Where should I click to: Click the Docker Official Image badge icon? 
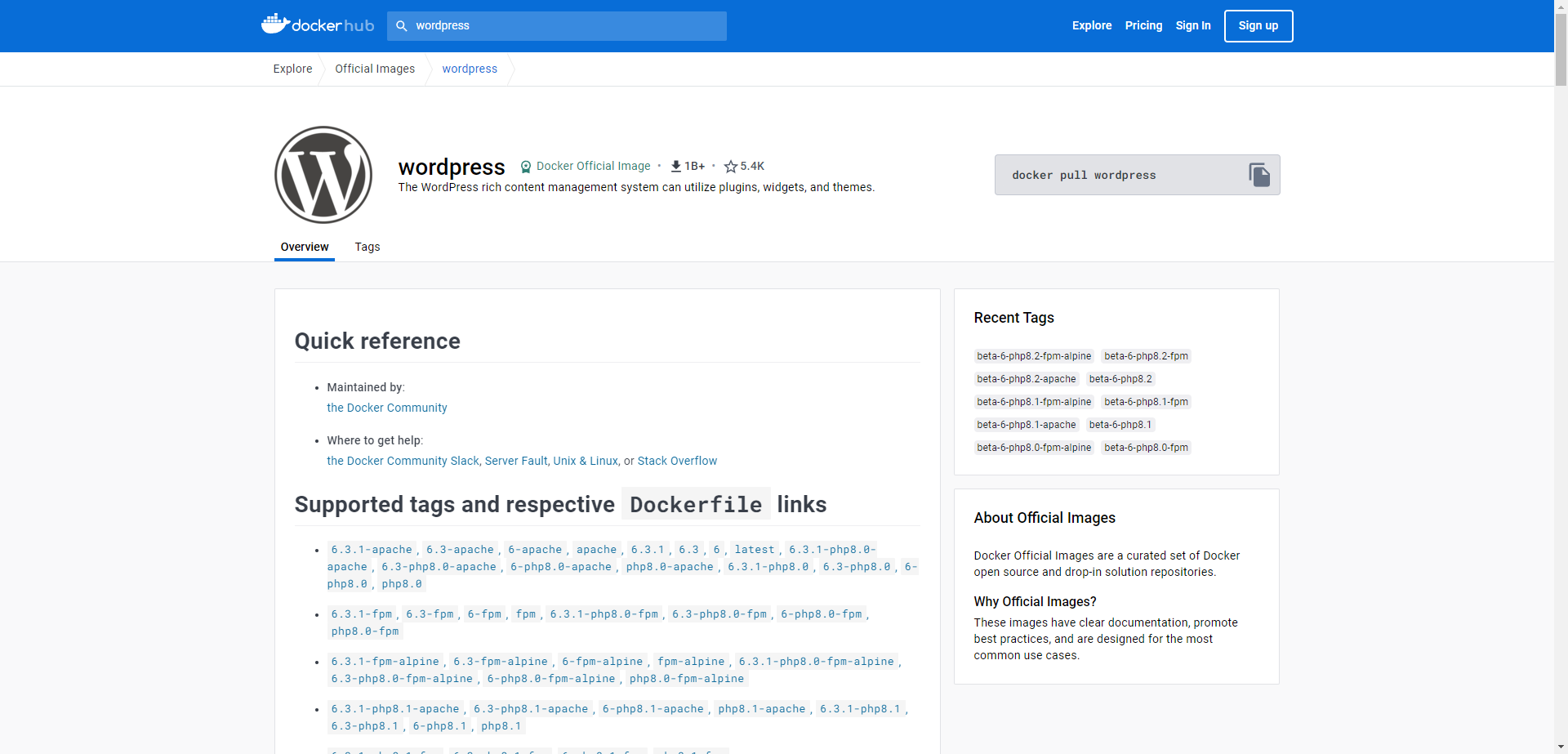(x=526, y=167)
